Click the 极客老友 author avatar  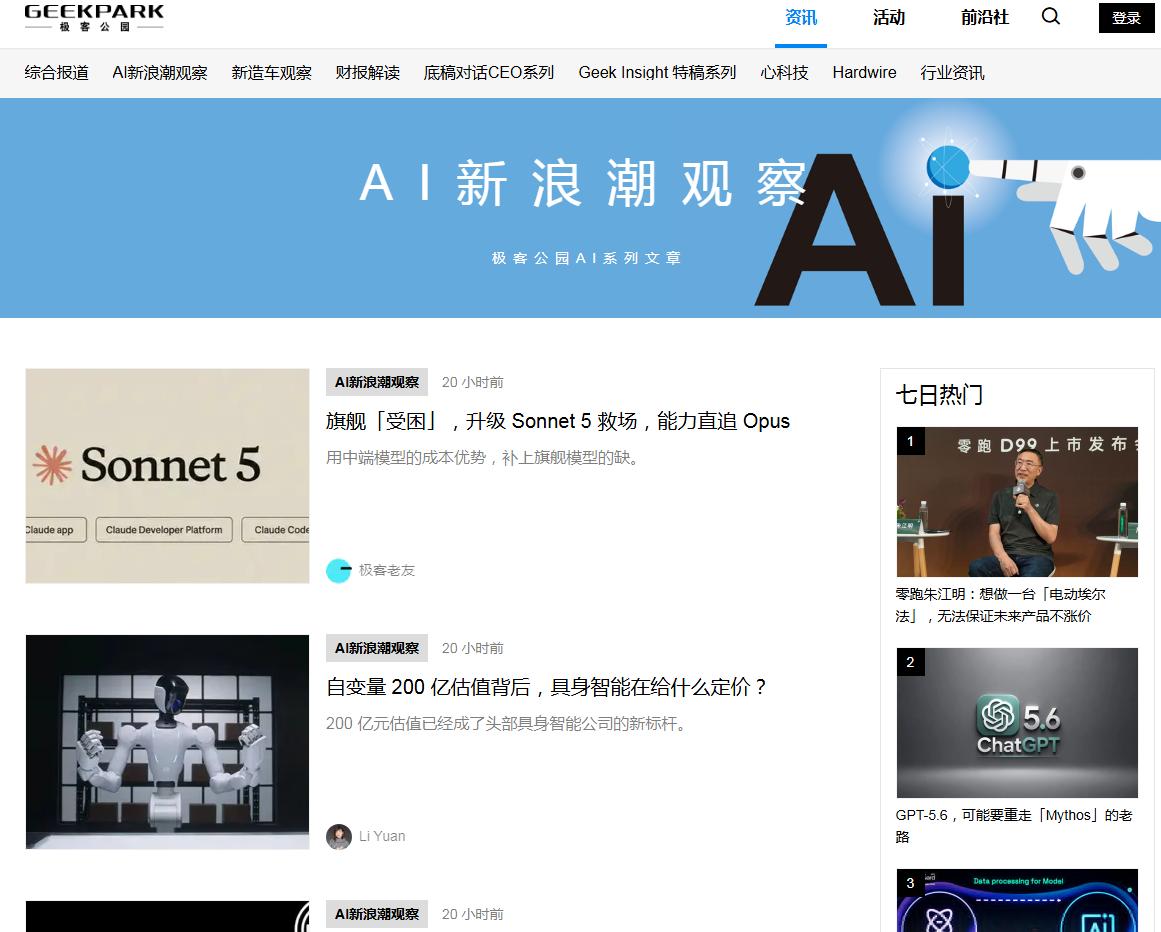338,570
